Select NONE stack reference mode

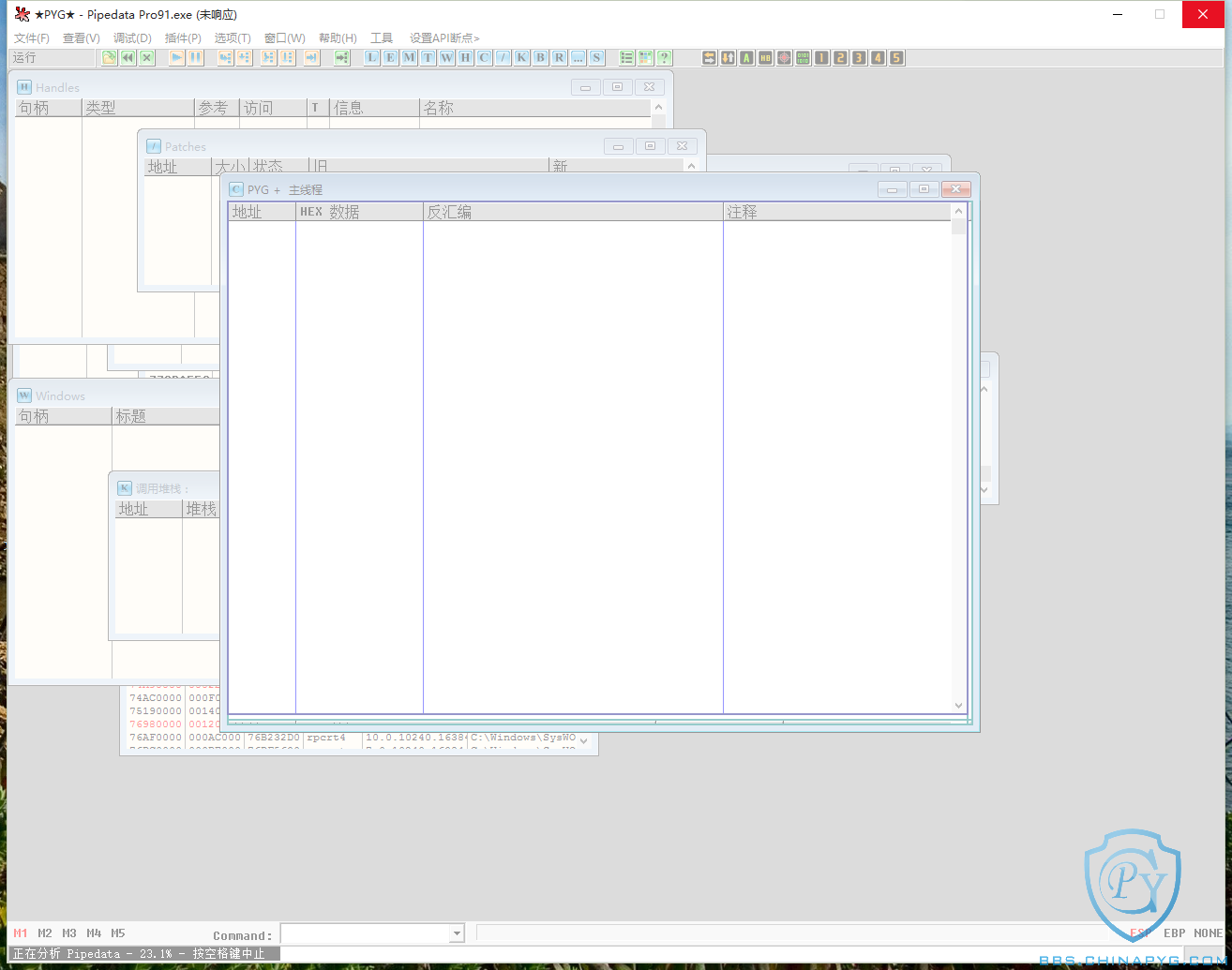pos(1208,933)
